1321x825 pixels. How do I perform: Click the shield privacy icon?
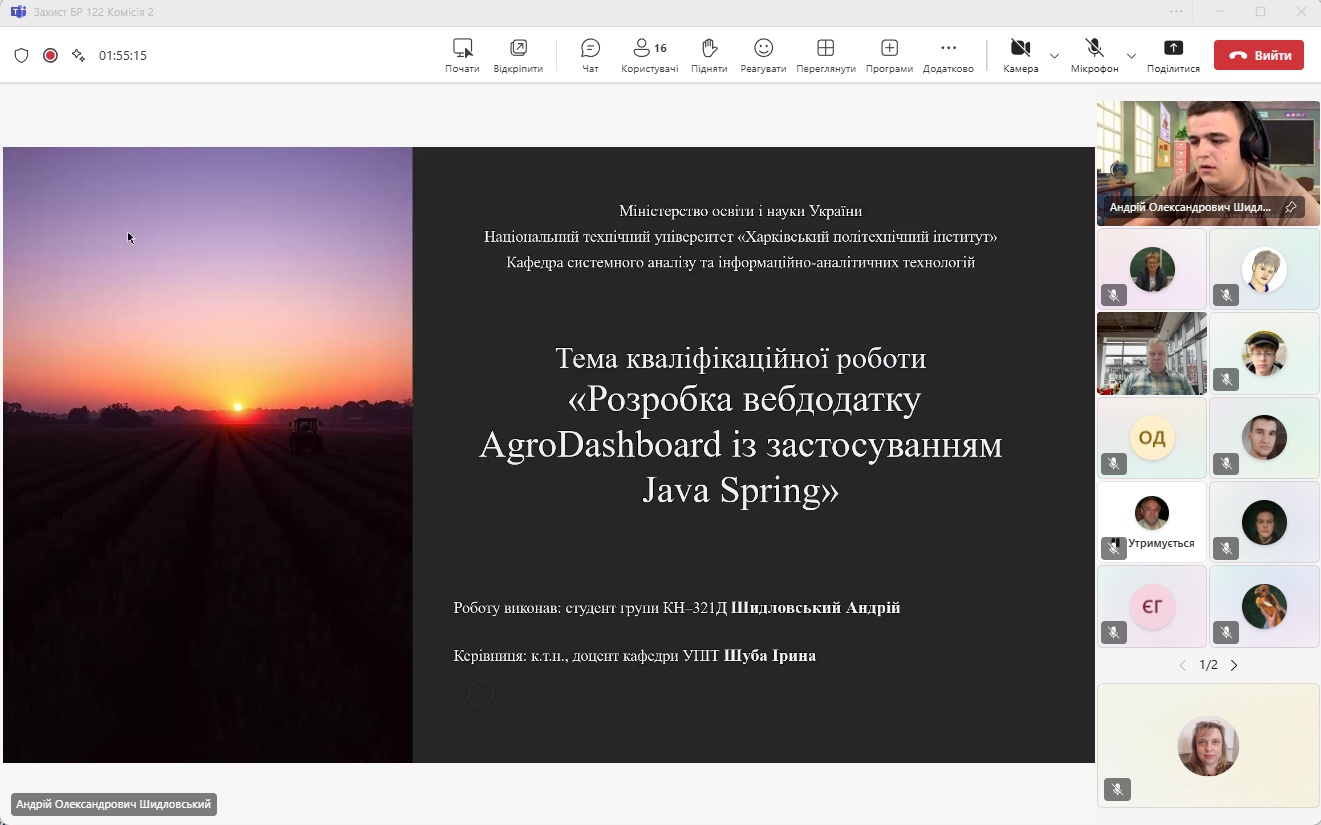point(21,56)
